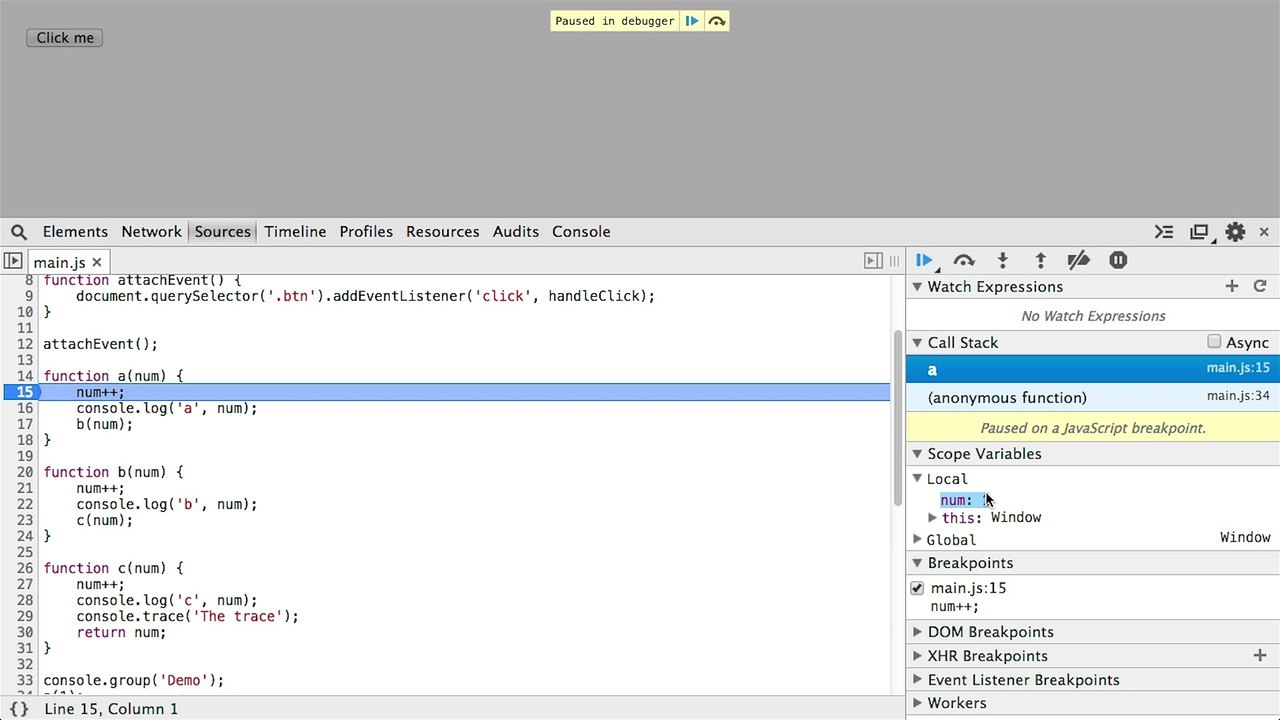Viewport: 1280px width, 720px height.
Task: Open the Resources tab
Action: 443,232
